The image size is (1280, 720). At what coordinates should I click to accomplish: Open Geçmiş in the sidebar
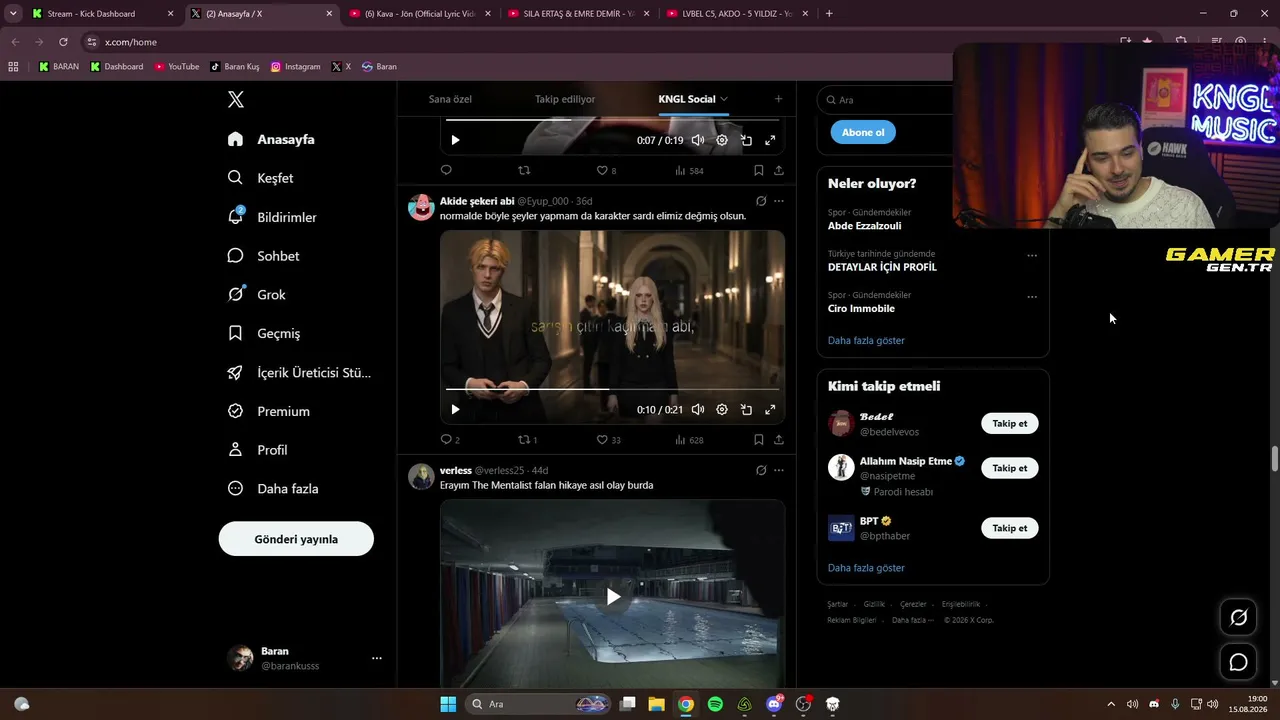(x=264, y=333)
